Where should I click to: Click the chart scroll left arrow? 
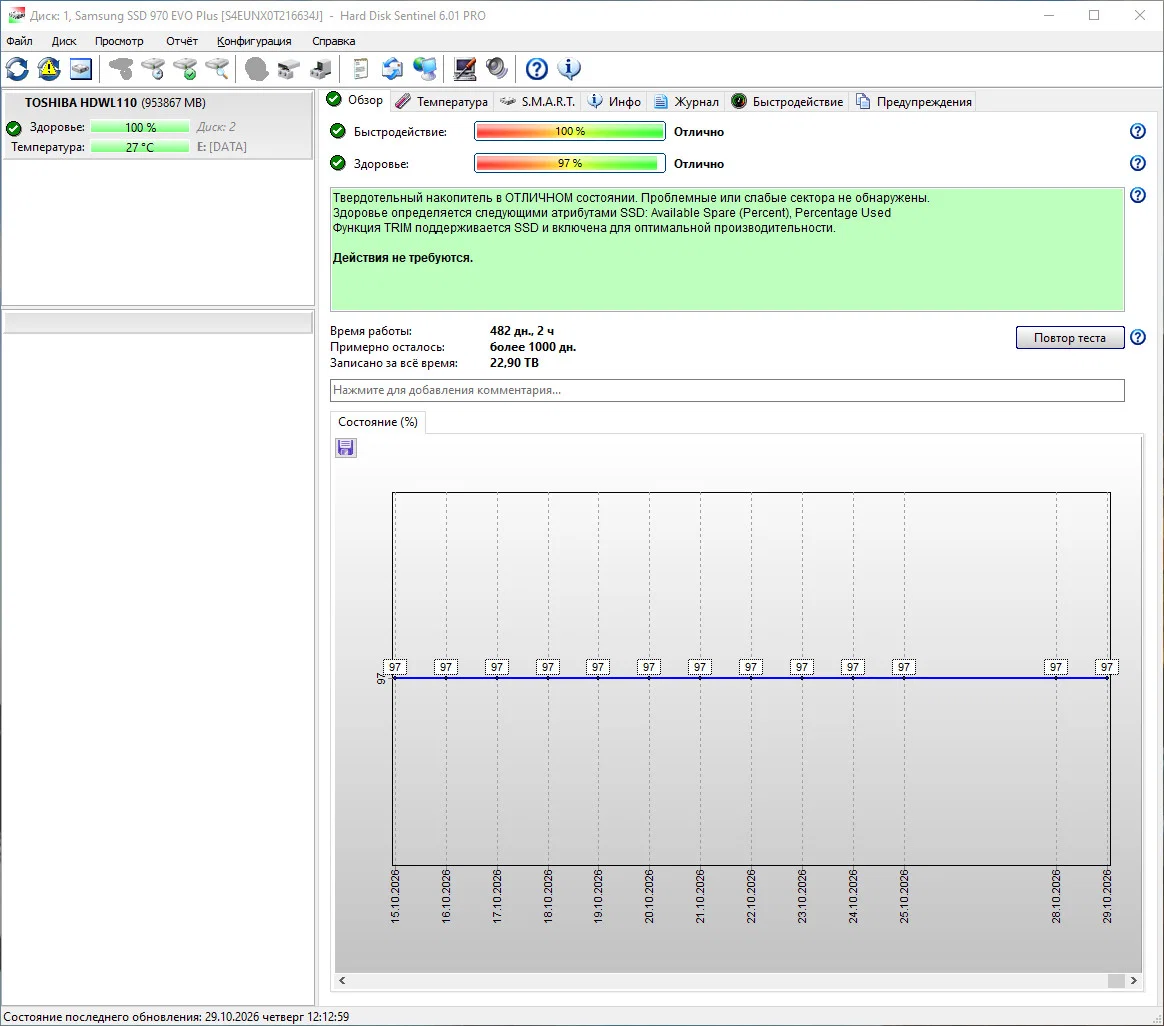click(342, 981)
